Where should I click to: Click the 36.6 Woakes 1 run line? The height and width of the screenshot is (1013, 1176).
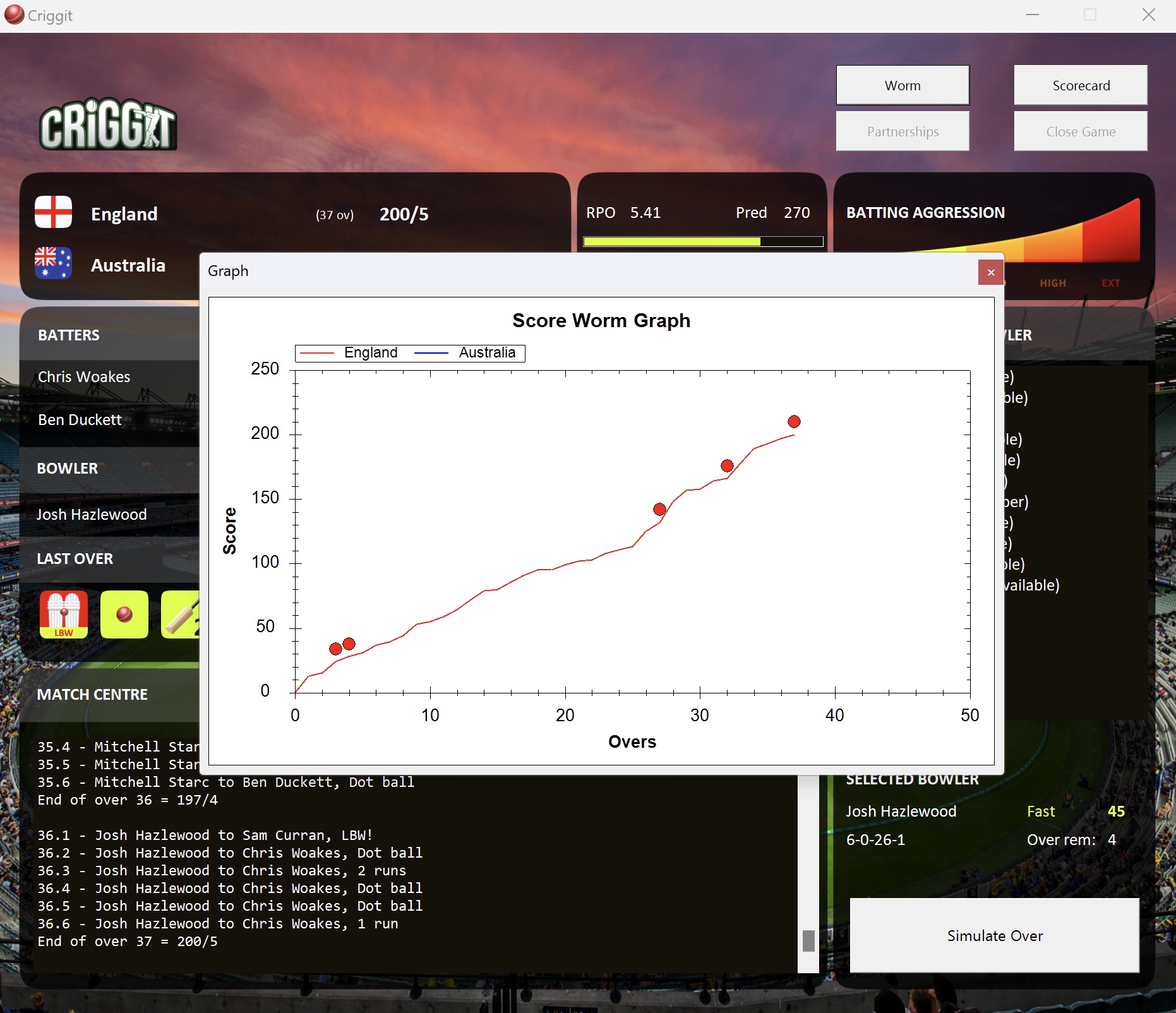[x=218, y=923]
